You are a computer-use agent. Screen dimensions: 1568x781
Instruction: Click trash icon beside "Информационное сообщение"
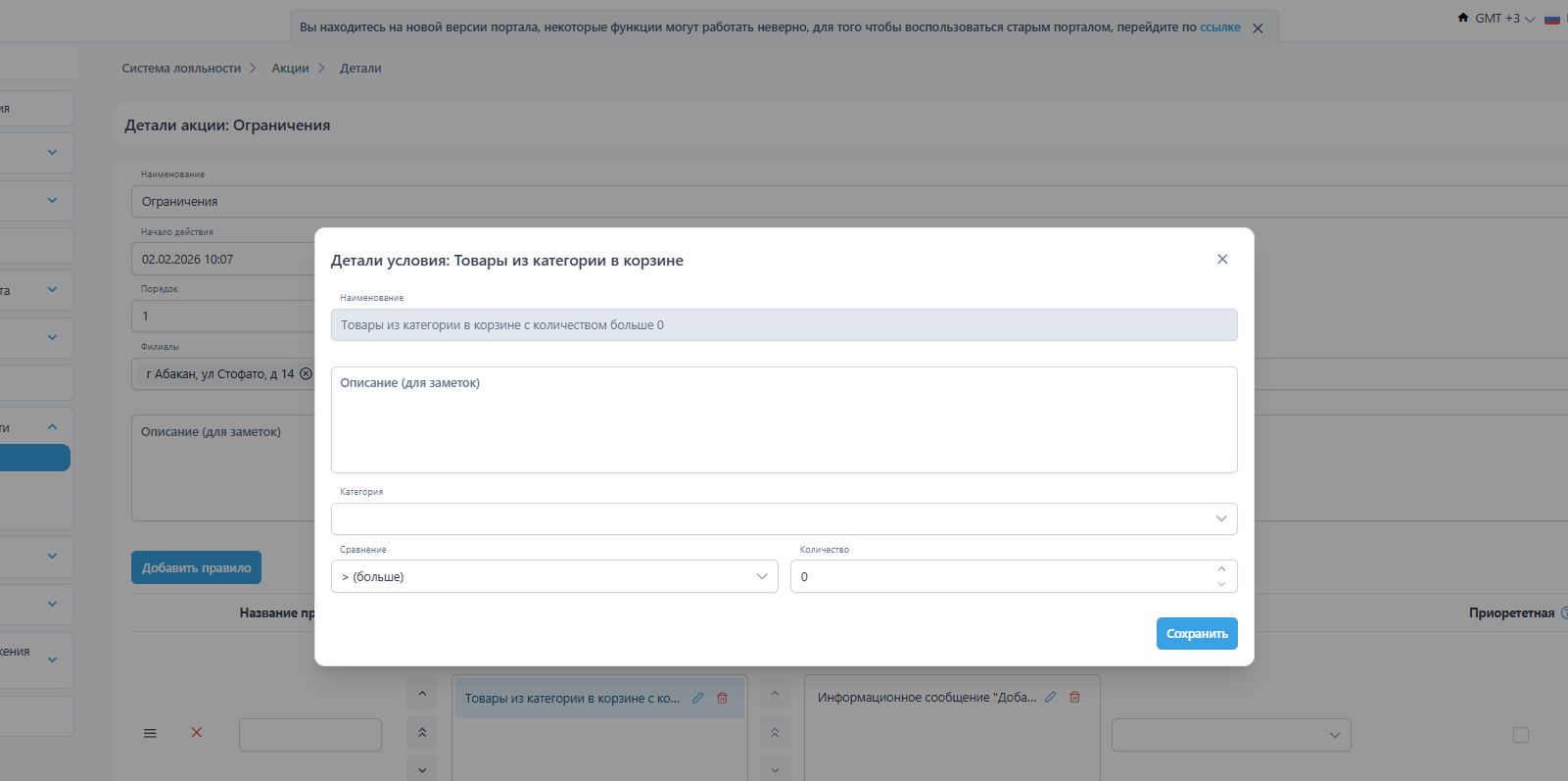click(x=1074, y=698)
